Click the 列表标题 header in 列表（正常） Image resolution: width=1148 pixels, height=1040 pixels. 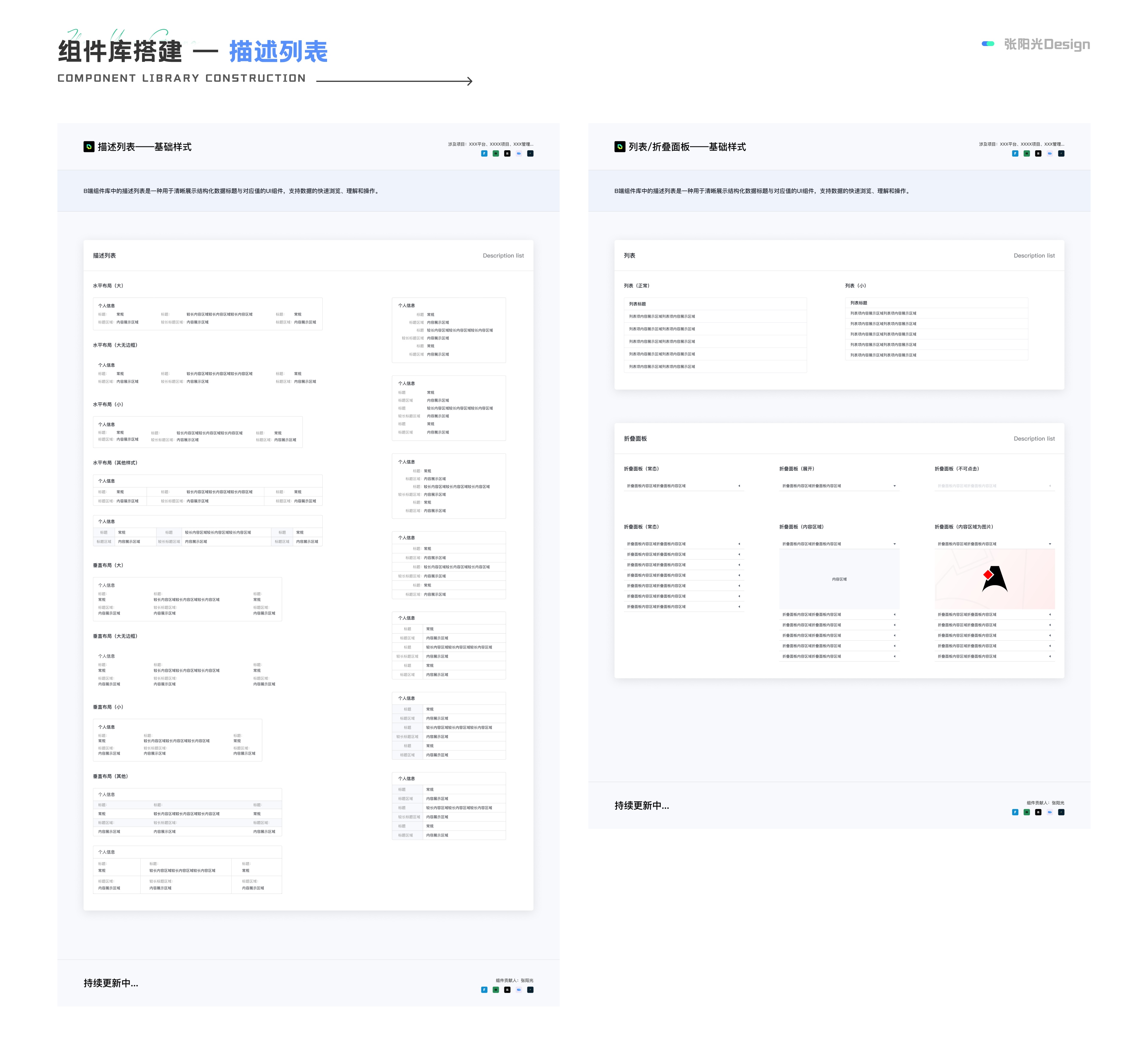[x=637, y=304]
